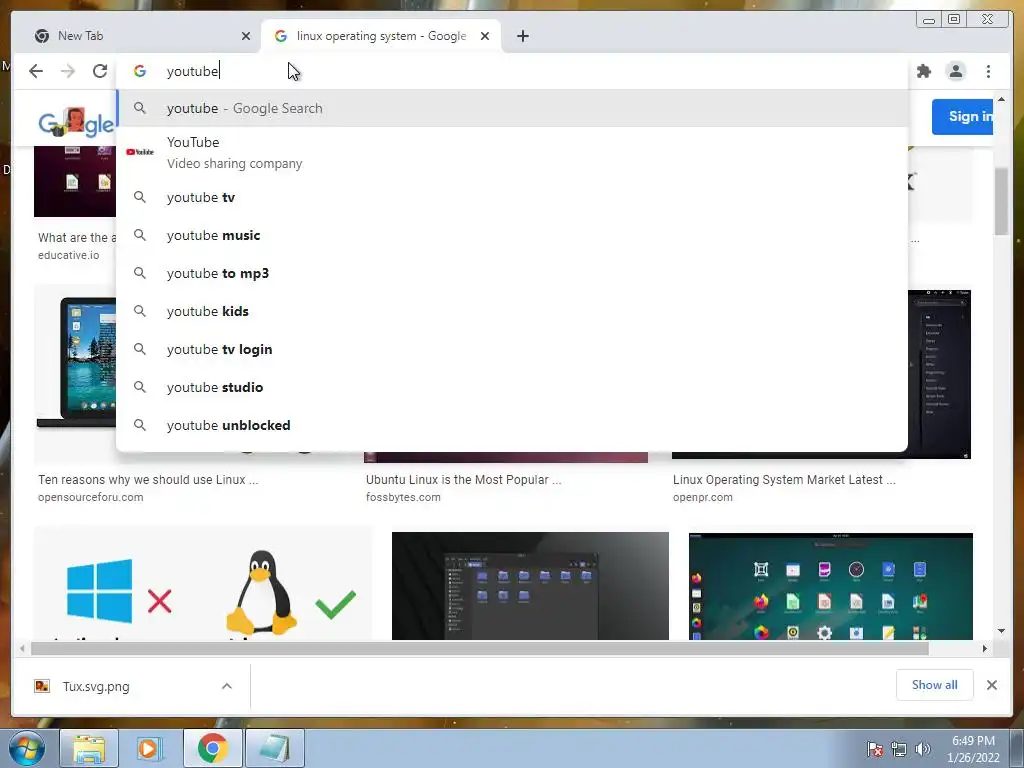Open the dark file manager thumbnail
1024x768 pixels.
click(530, 586)
